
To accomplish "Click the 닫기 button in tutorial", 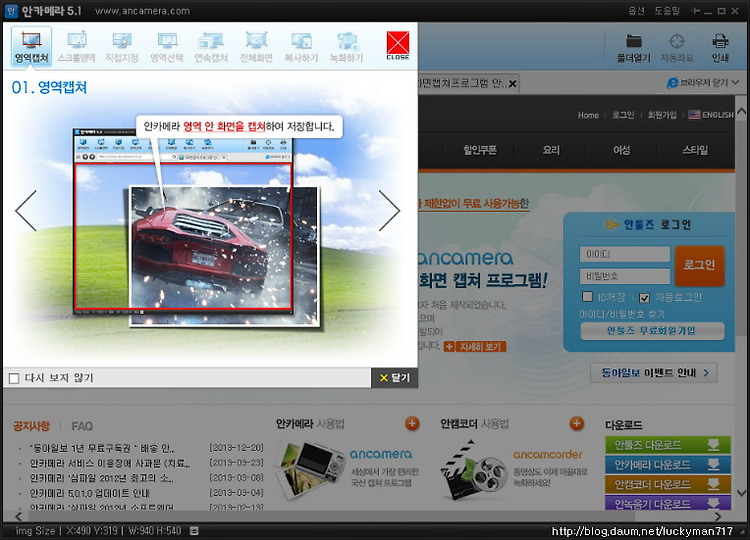I will pyautogui.click(x=395, y=378).
